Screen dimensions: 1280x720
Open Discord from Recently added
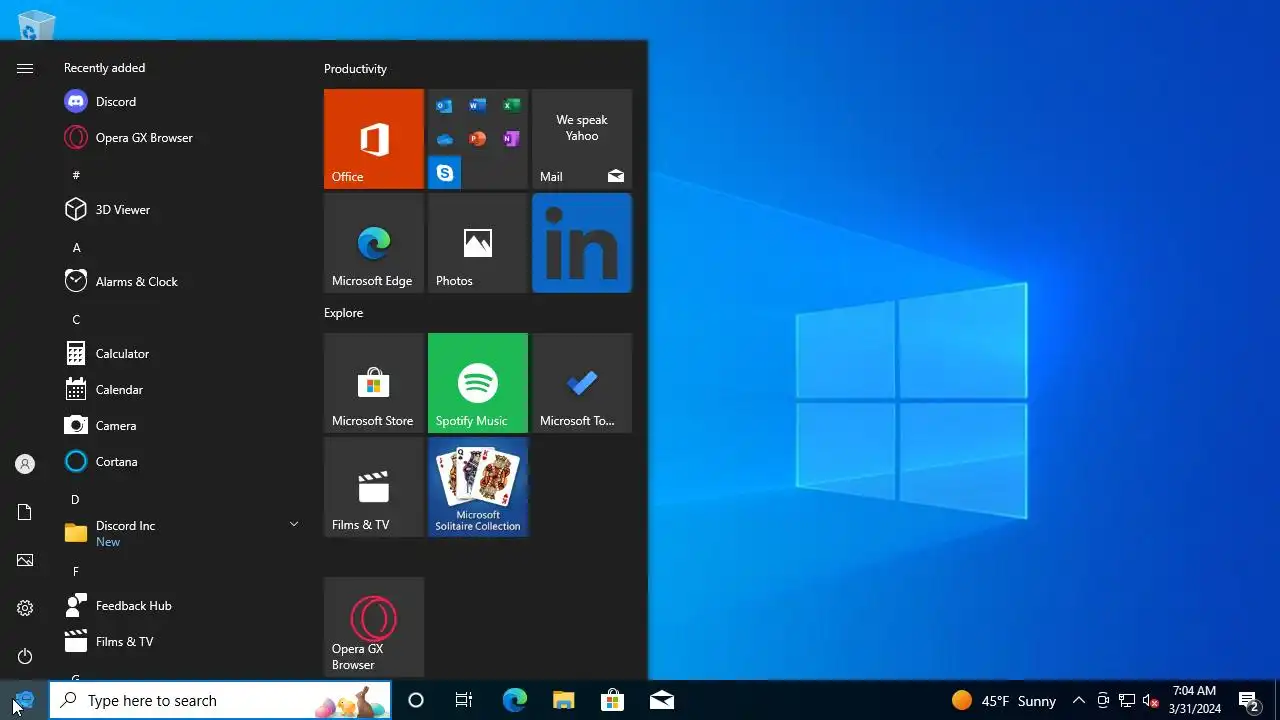point(180,102)
